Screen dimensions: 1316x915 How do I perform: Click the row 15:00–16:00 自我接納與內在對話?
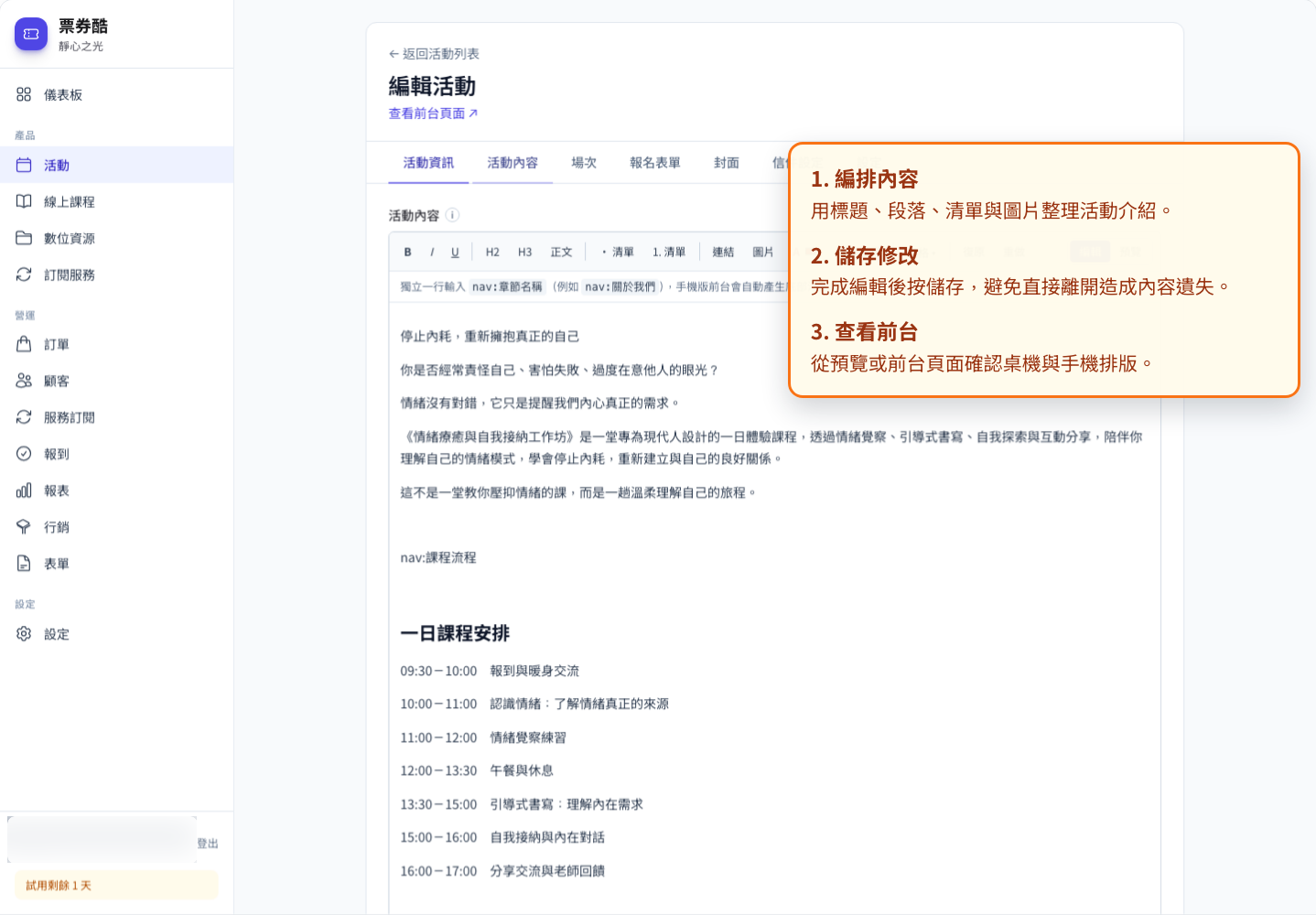pyautogui.click(x=502, y=837)
